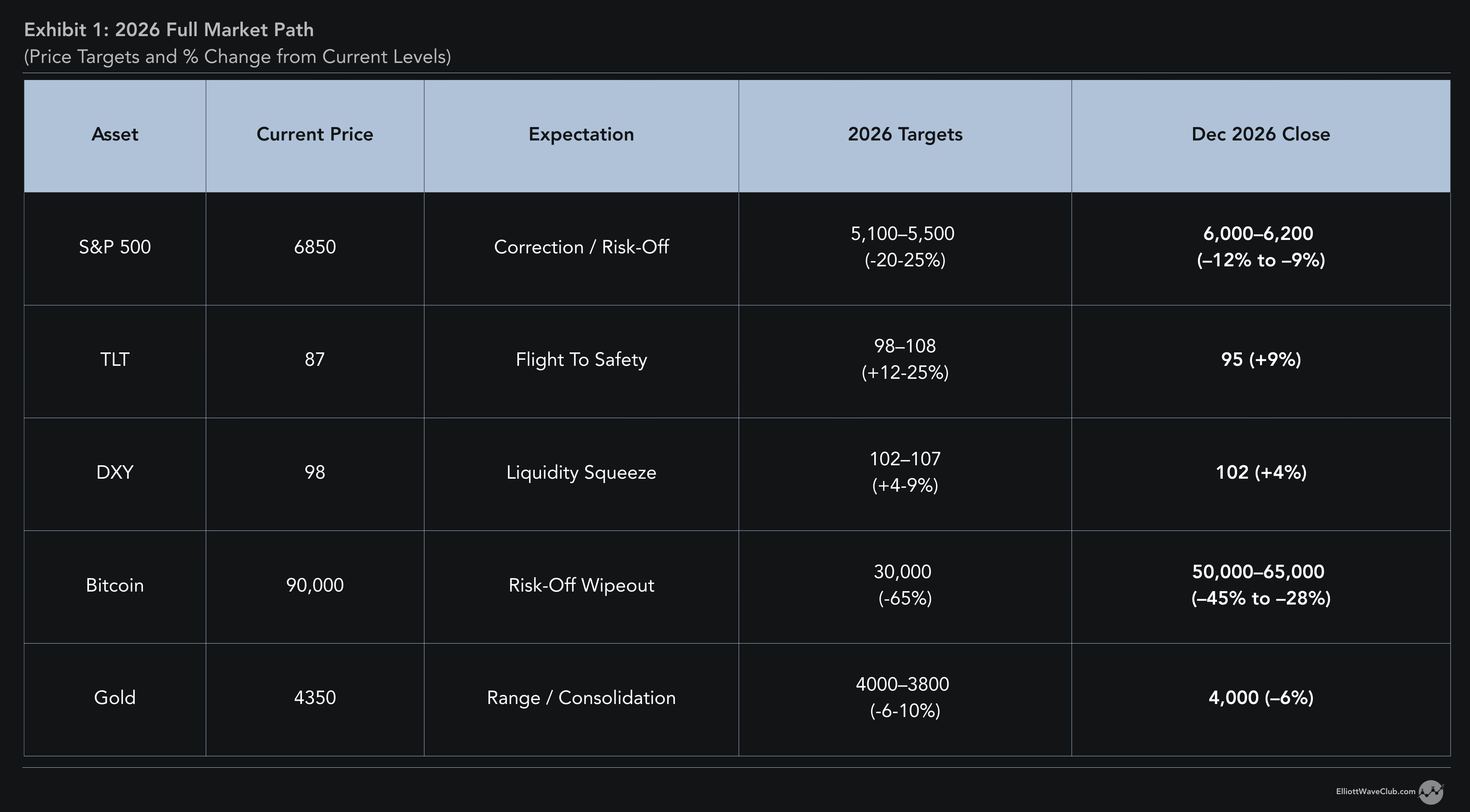Click the Current Price column header
The image size is (1470, 812).
[x=314, y=135]
